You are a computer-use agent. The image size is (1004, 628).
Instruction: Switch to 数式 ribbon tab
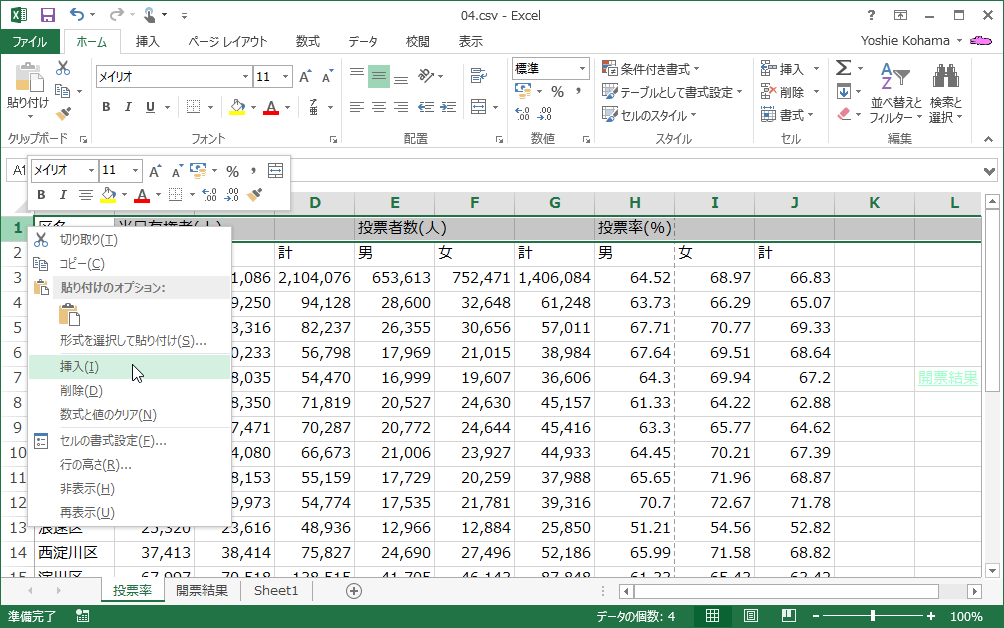click(307, 42)
